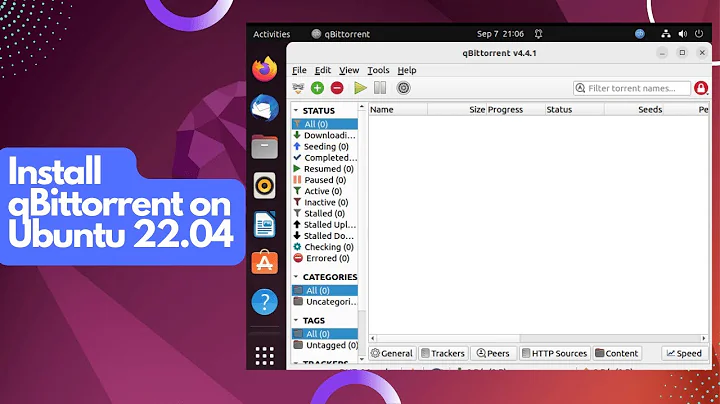Image resolution: width=720 pixels, height=404 pixels.
Task: Click the green Resume play icon
Action: tap(360, 88)
